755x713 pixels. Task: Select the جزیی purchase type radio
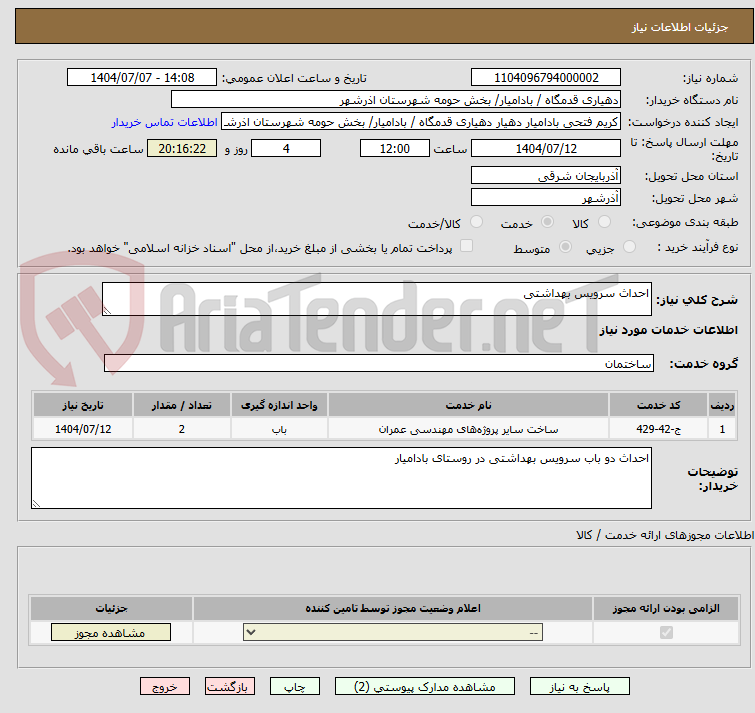[629, 247]
